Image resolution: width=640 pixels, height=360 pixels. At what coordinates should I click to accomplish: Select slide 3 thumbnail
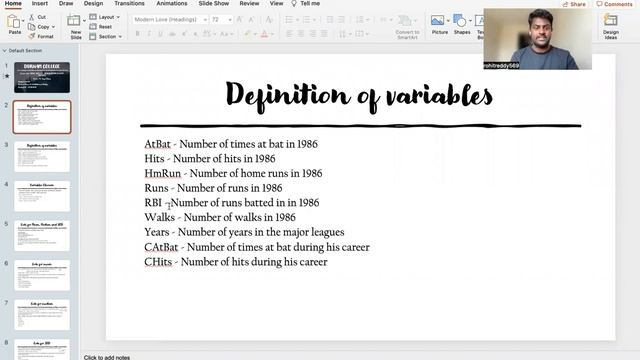[x=42, y=157]
